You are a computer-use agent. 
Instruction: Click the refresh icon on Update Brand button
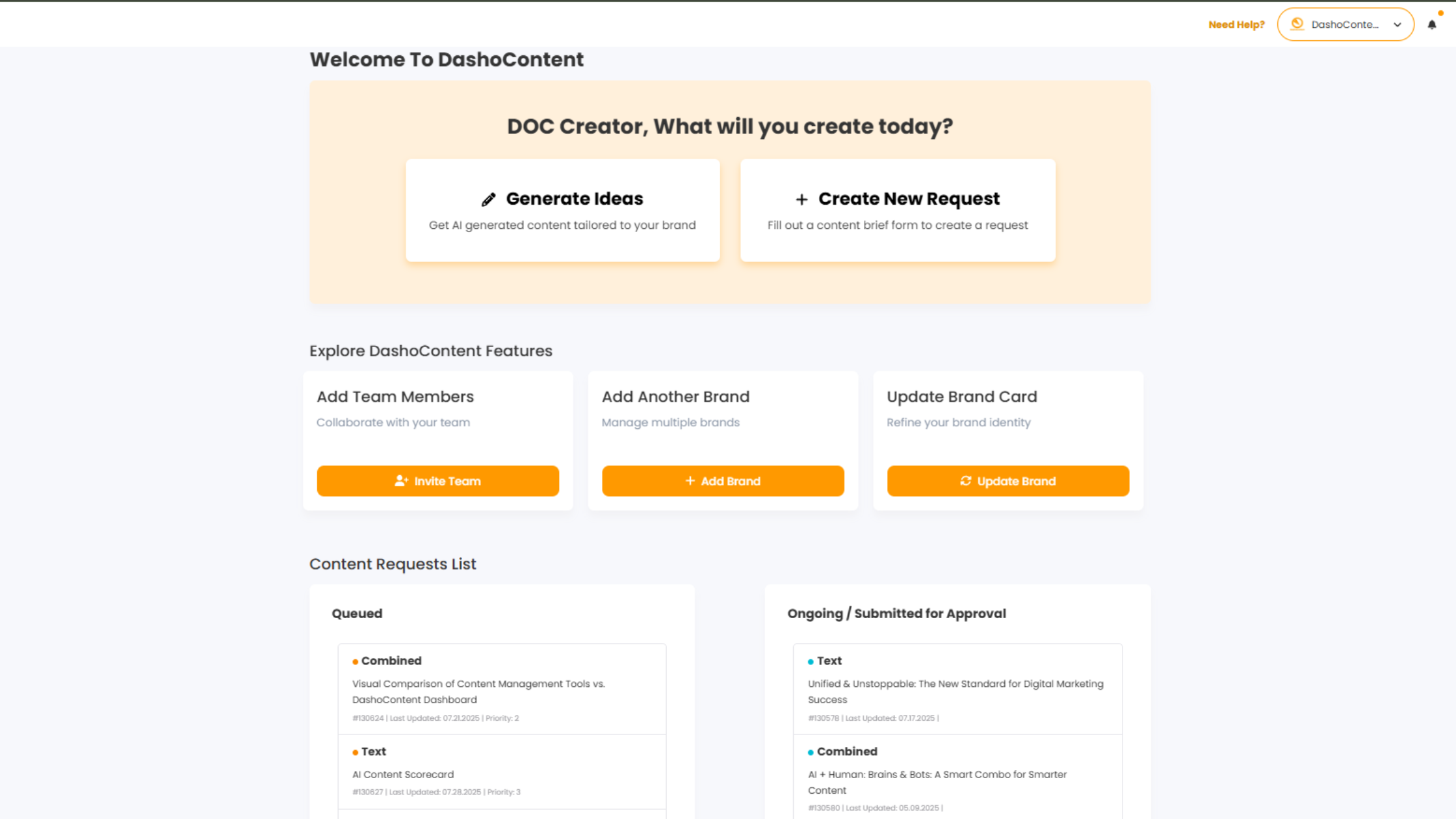click(967, 481)
